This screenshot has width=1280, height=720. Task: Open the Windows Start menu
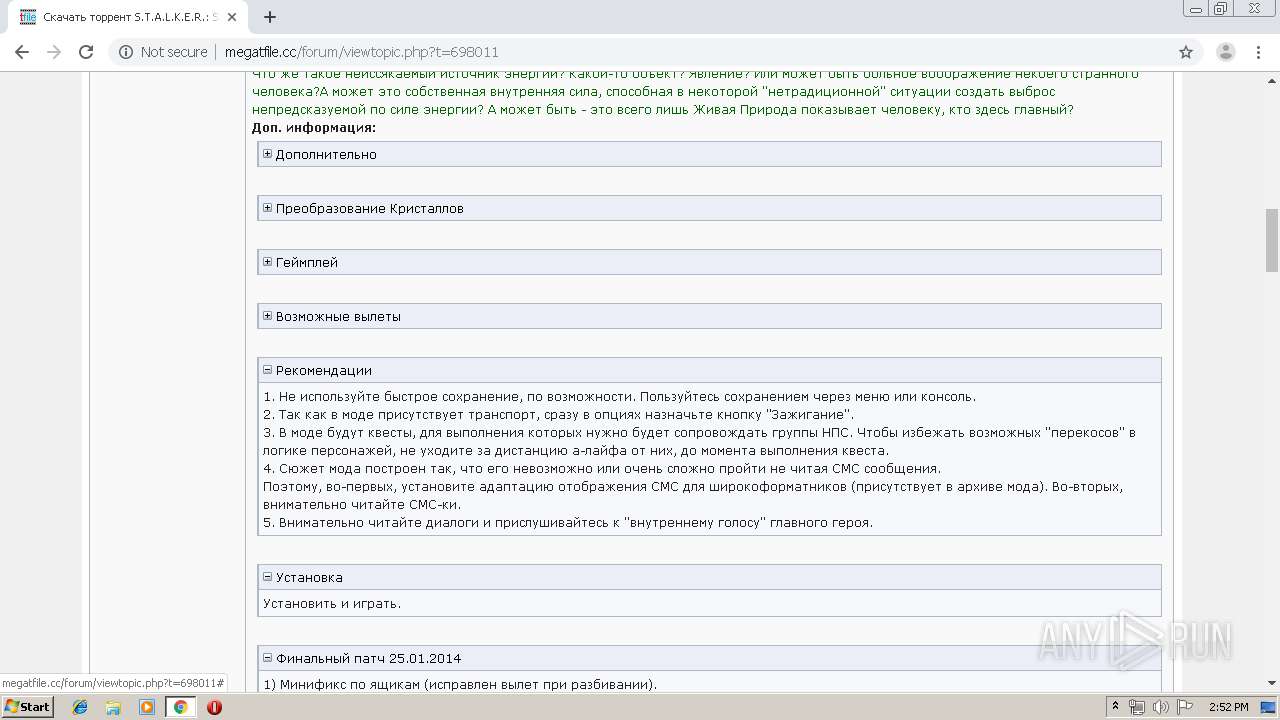(27, 707)
